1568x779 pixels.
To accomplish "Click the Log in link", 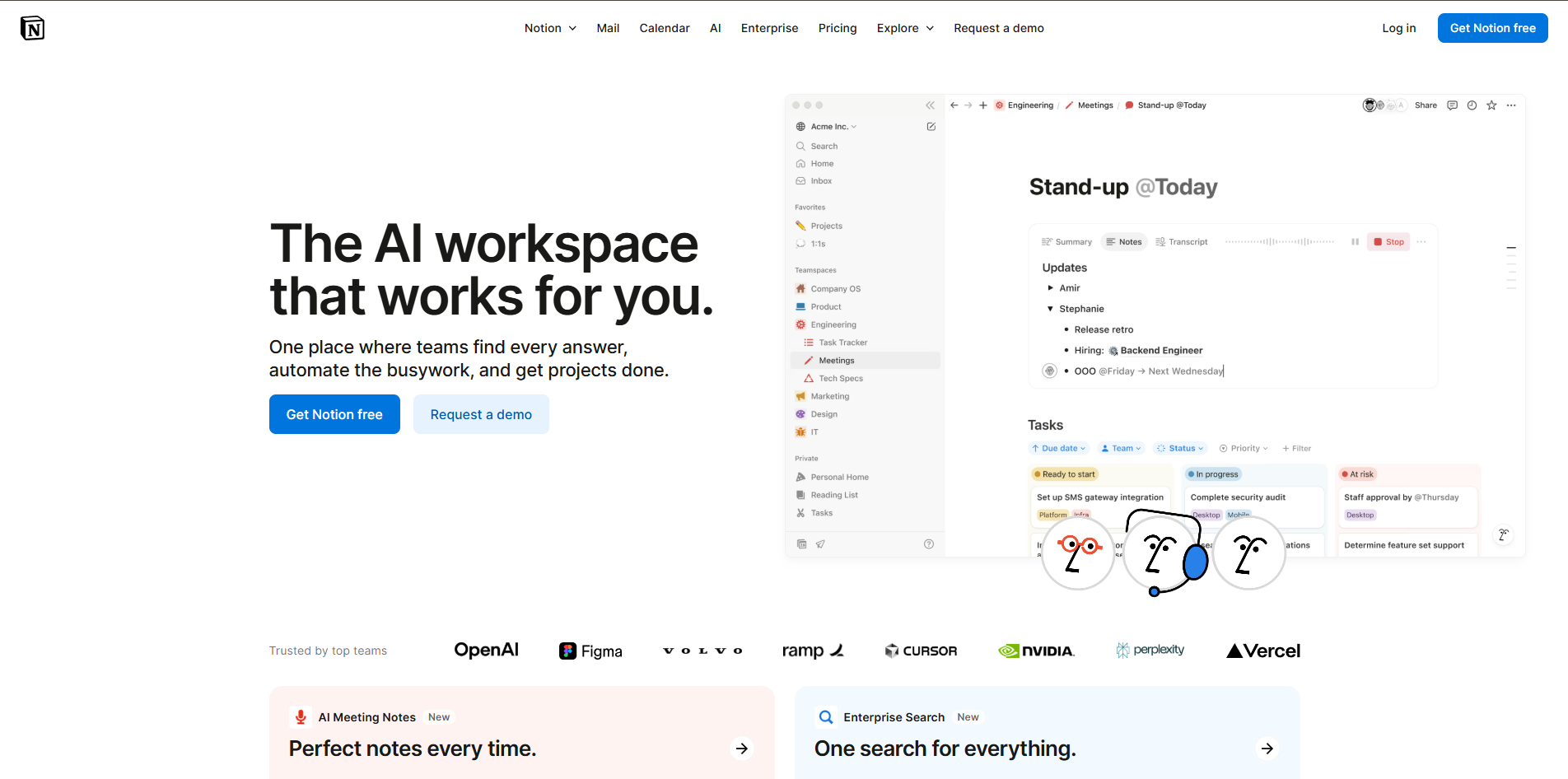I will coord(1398,28).
